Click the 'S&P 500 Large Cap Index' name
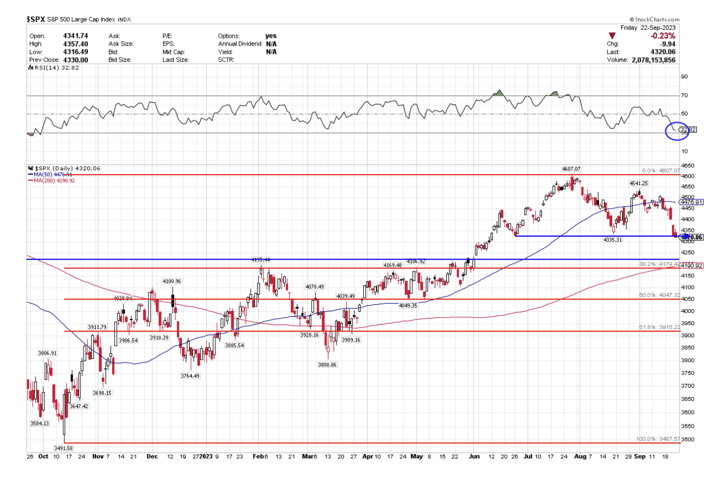The width and height of the screenshot is (720, 481). [81, 19]
